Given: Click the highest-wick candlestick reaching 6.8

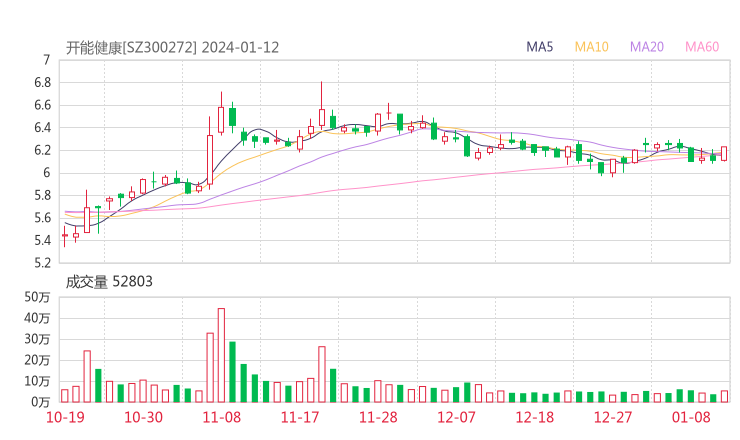Looking at the screenshot, I should click(x=322, y=105).
